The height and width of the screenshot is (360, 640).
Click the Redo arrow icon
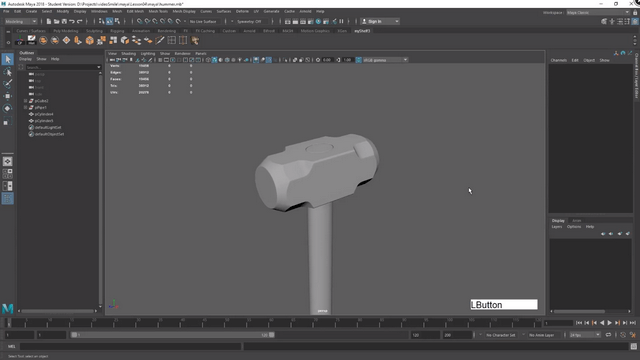point(80,21)
